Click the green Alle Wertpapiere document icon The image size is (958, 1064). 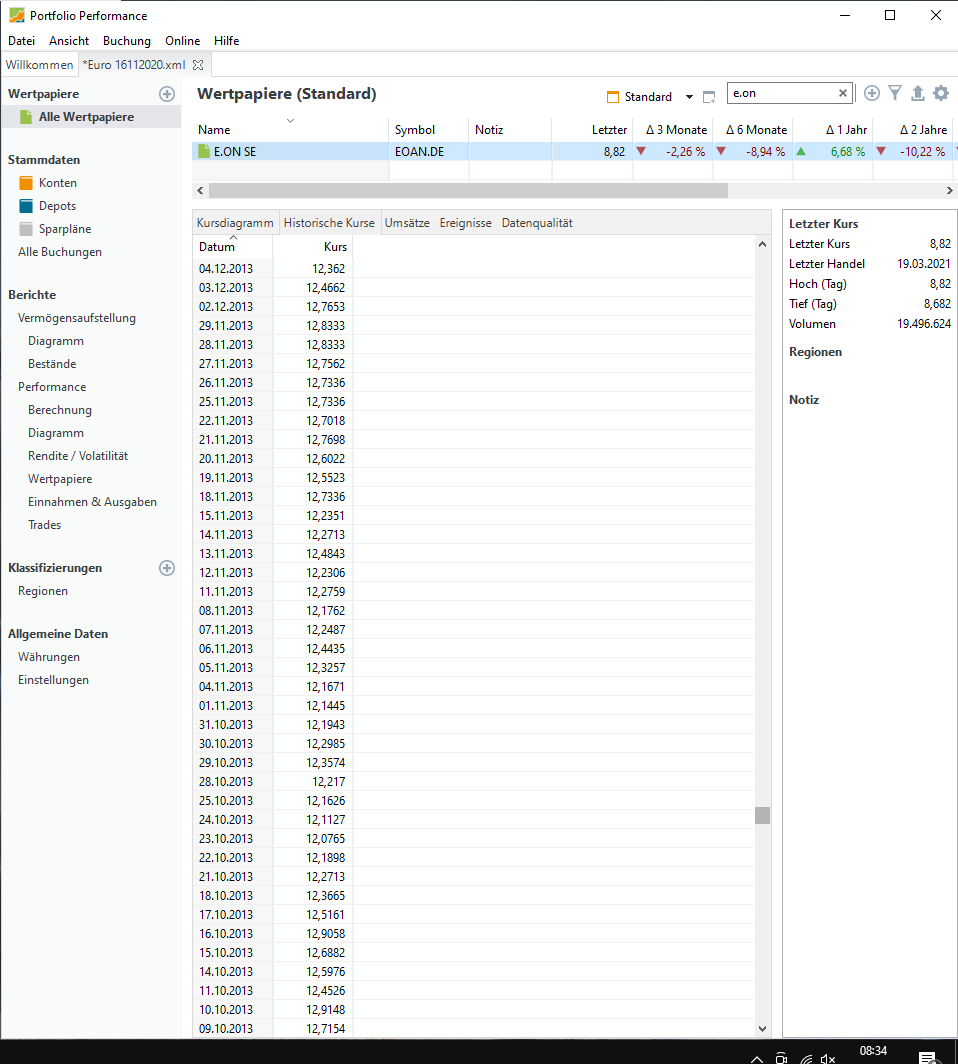click(26, 117)
